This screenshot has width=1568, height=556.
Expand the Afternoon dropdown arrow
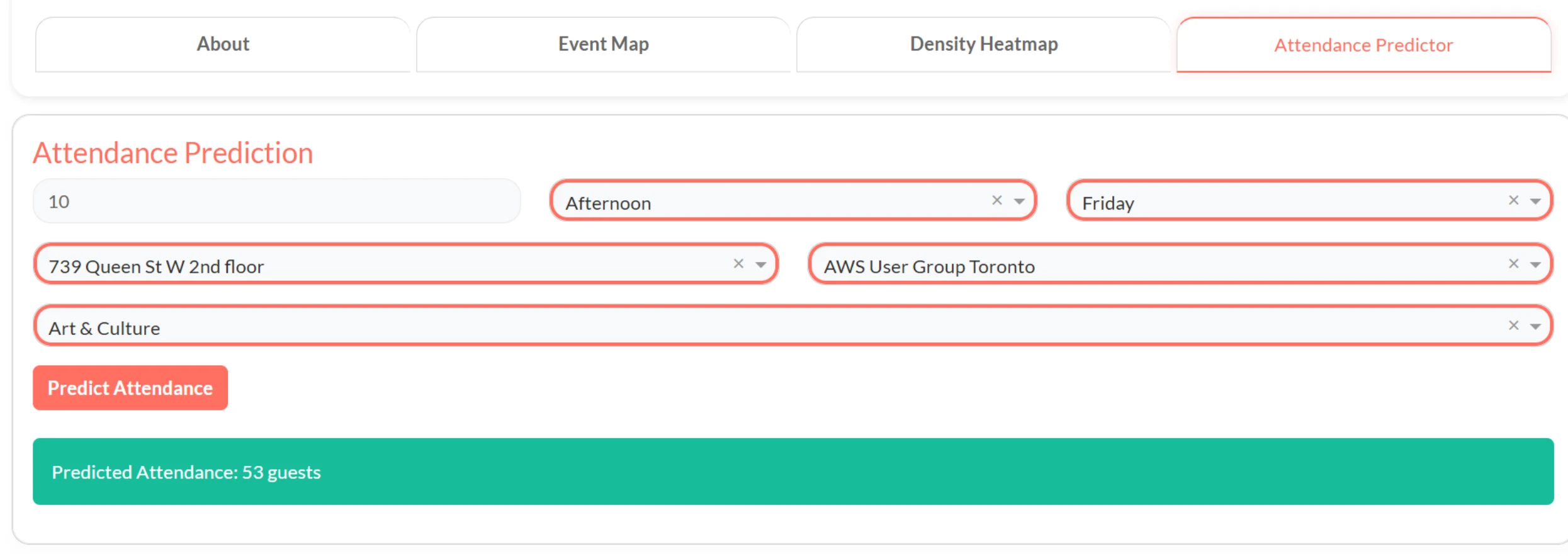click(x=1019, y=201)
